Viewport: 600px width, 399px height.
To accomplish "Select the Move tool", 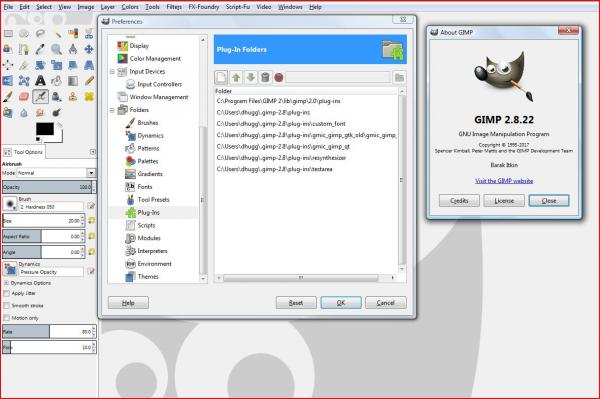I will click(89, 49).
